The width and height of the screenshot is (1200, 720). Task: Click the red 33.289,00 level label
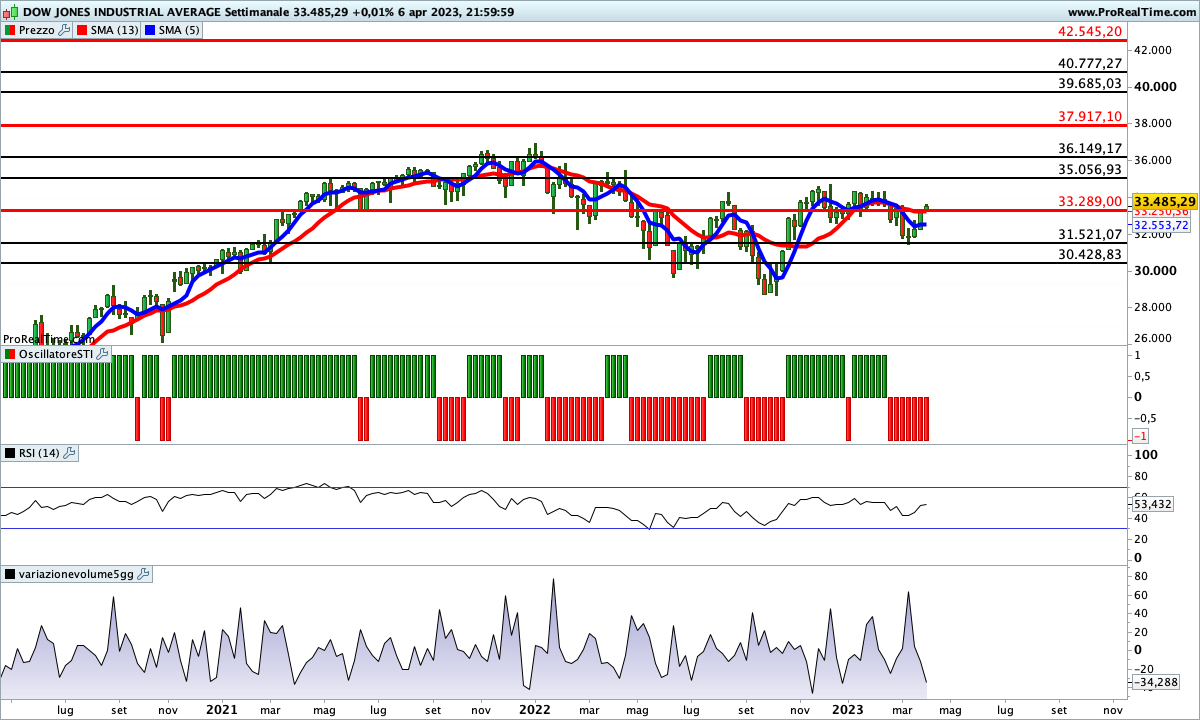click(x=1090, y=201)
